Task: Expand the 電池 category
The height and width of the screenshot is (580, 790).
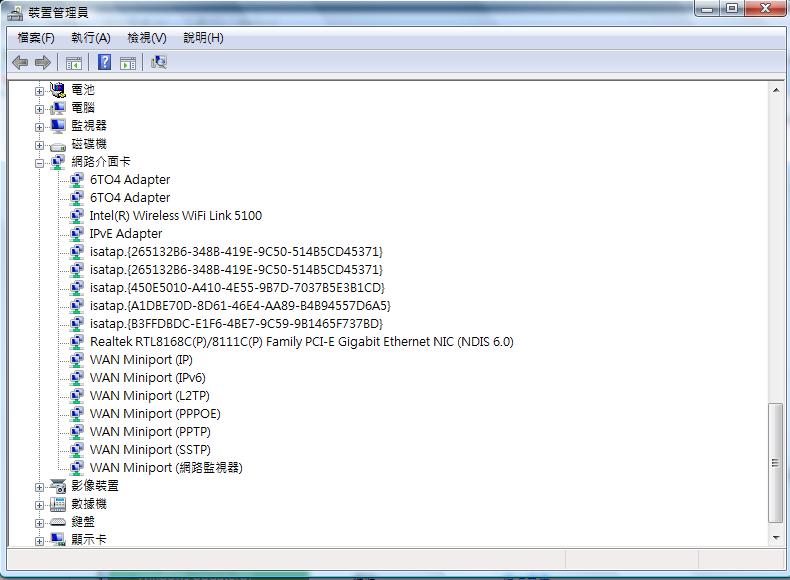Action: 39,91
